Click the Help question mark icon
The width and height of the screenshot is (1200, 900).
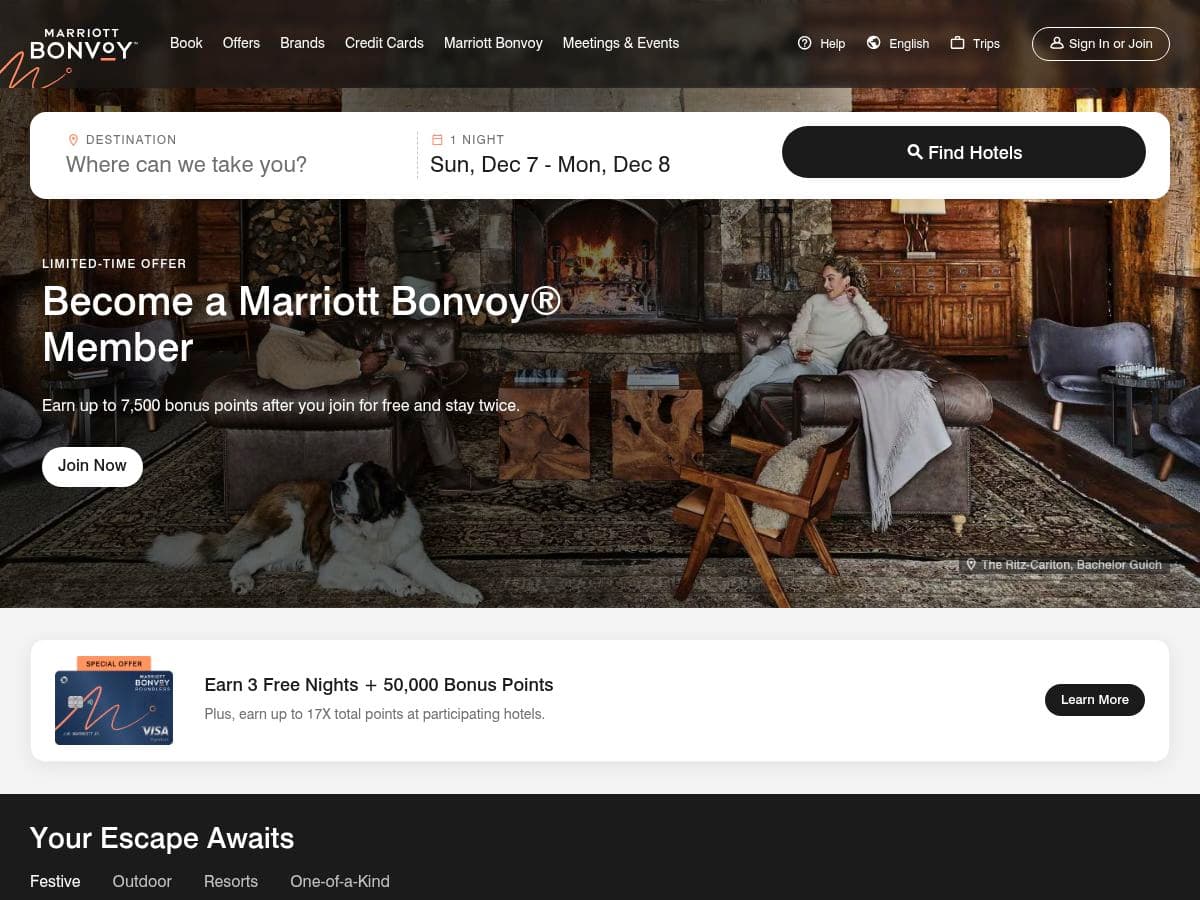[805, 43]
